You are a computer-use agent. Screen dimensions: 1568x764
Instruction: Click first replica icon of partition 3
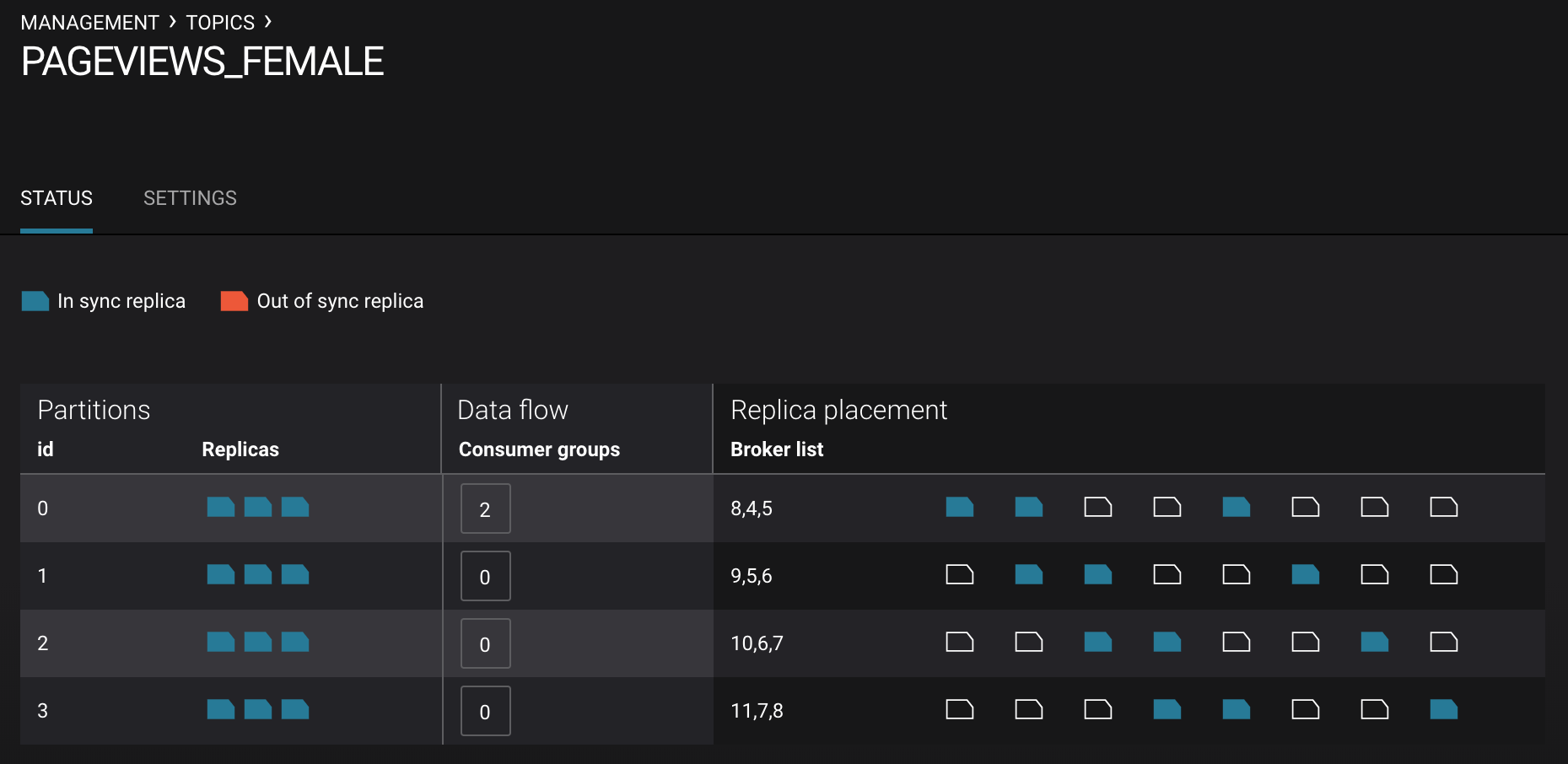point(221,709)
